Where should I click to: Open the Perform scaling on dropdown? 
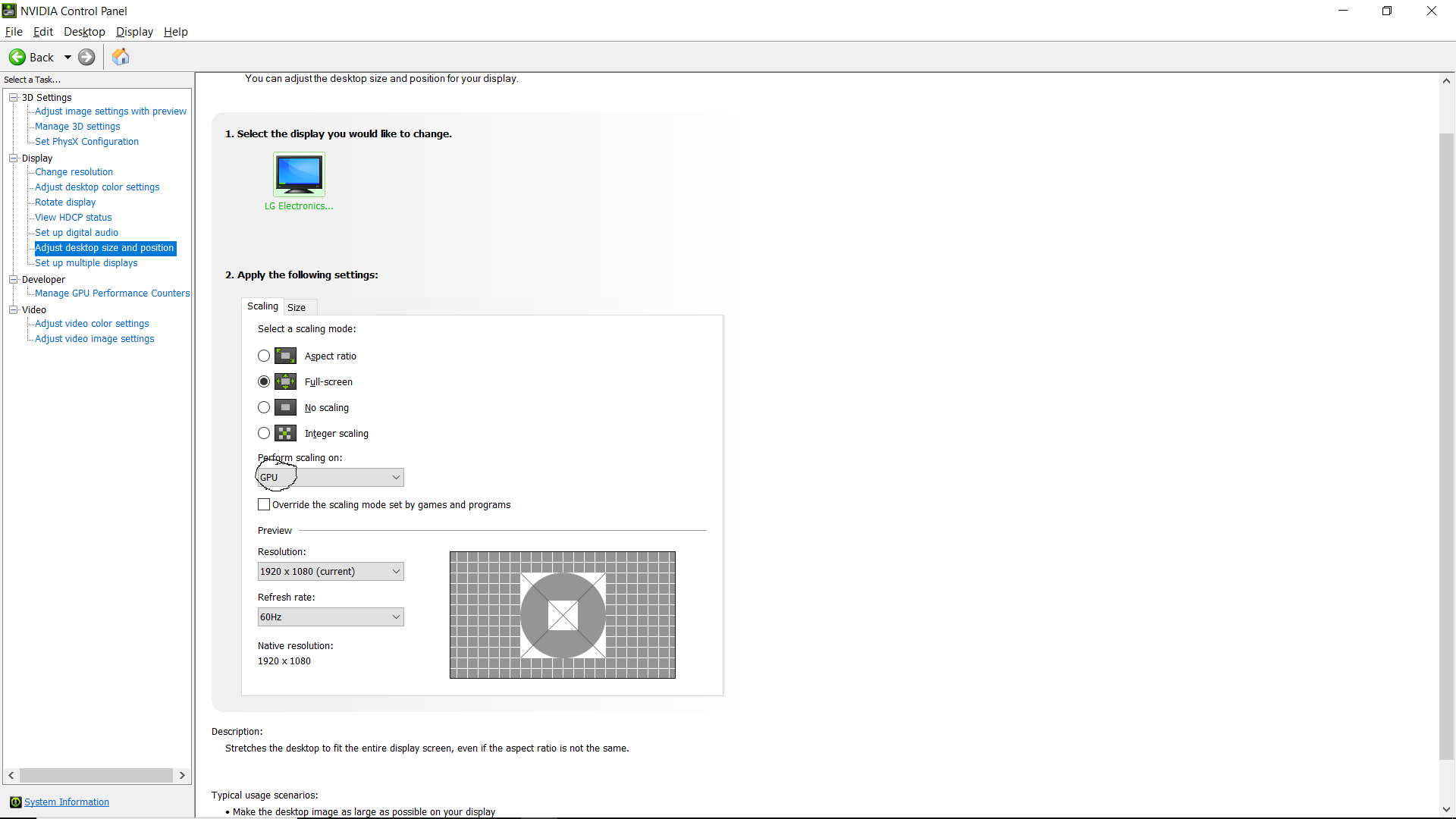pos(331,477)
